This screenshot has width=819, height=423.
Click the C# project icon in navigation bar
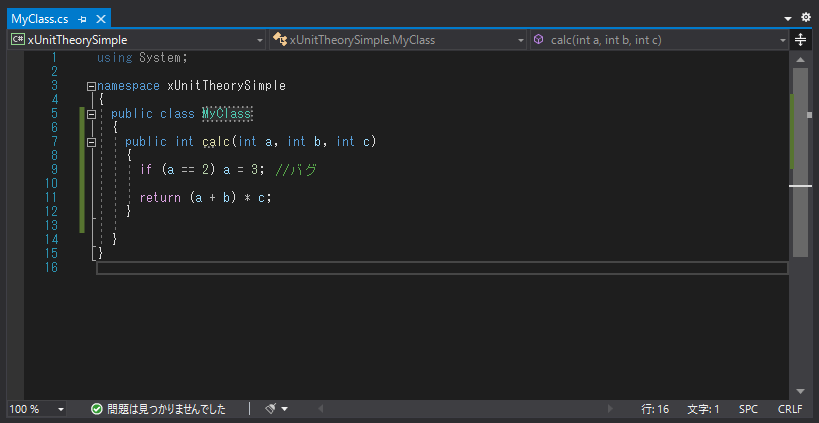(18, 40)
